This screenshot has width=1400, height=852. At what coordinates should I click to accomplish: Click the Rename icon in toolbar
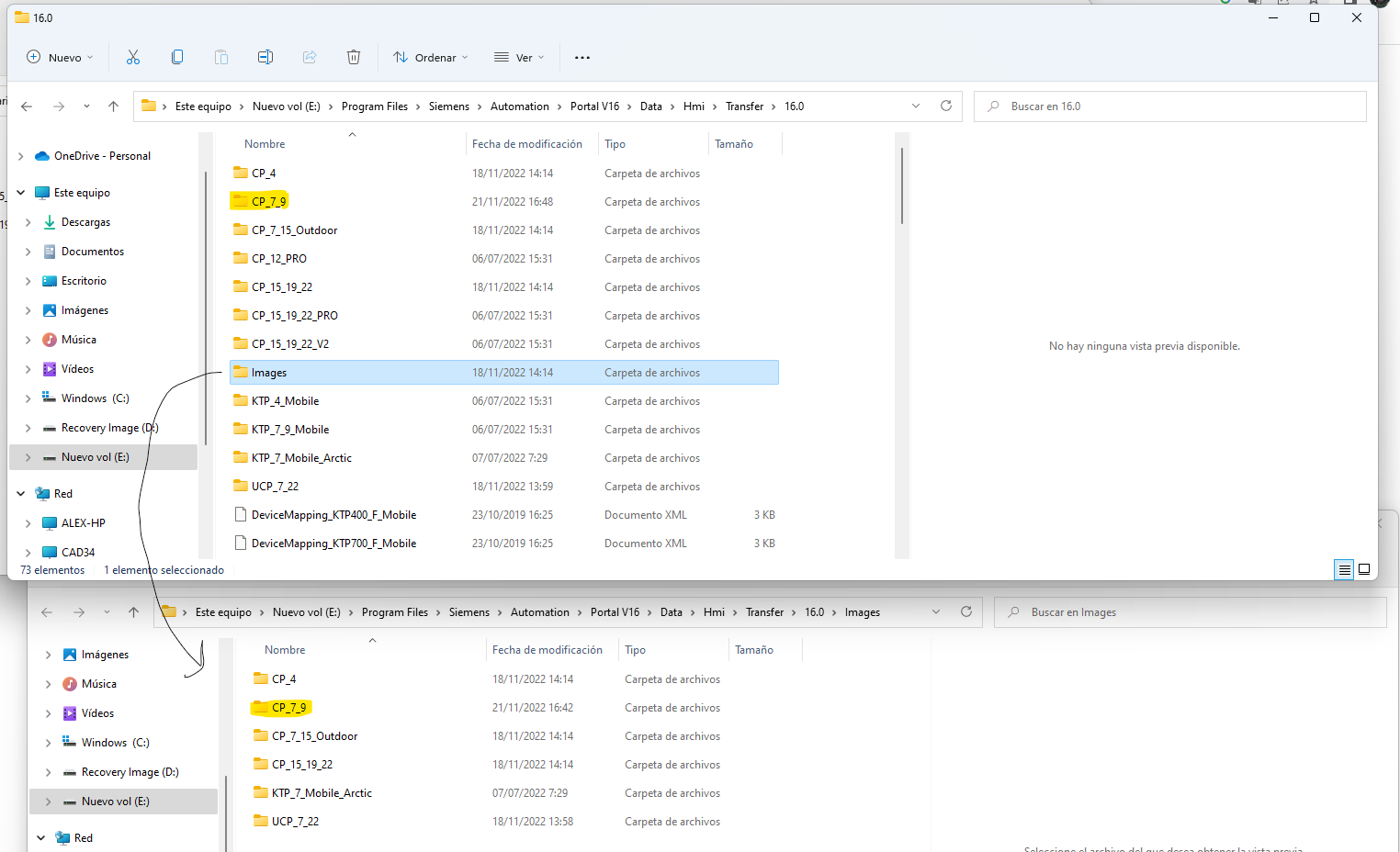tap(265, 57)
